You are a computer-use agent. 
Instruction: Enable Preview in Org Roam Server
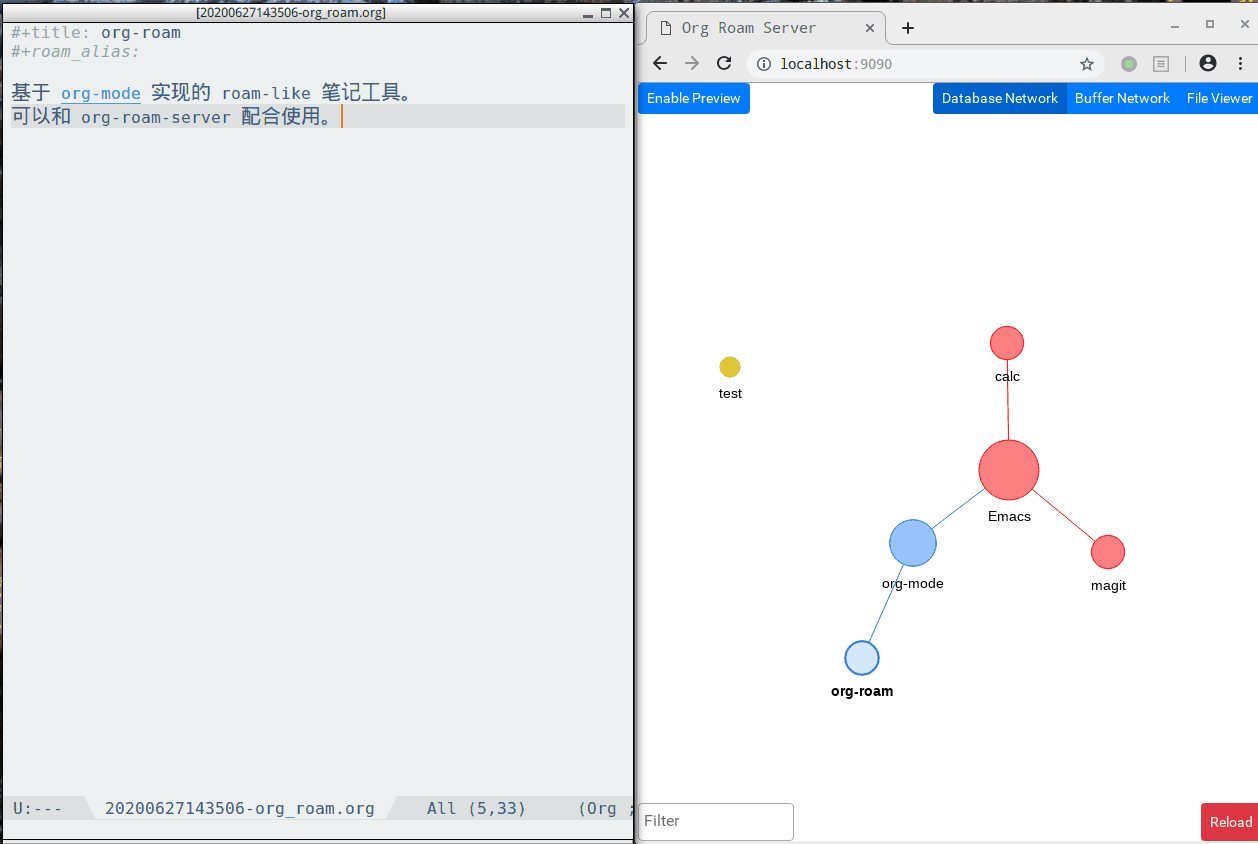(694, 98)
